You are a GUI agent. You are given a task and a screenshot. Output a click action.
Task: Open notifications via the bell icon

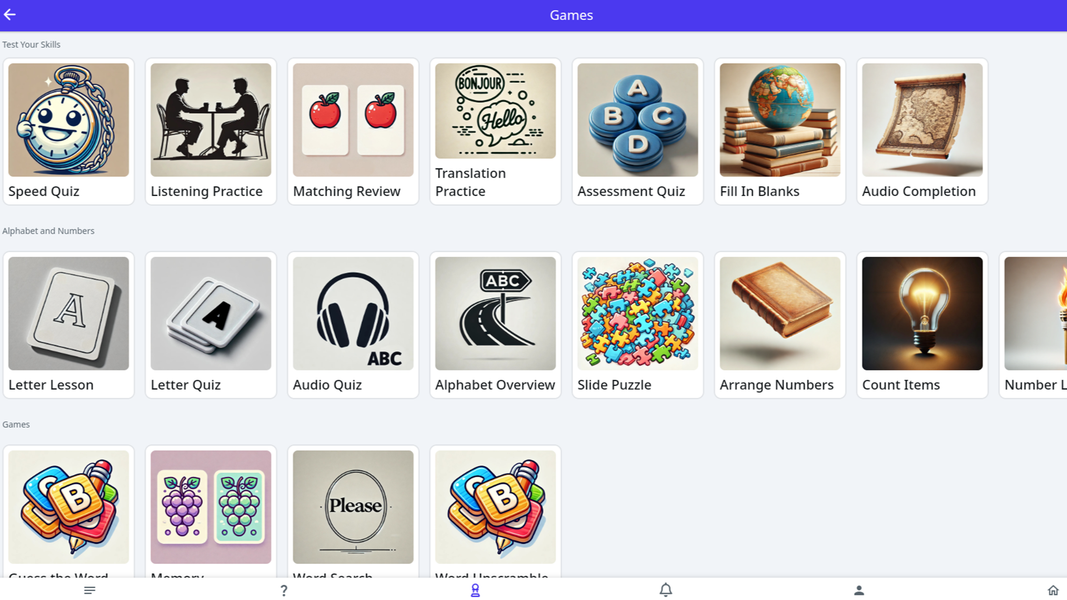click(x=665, y=590)
